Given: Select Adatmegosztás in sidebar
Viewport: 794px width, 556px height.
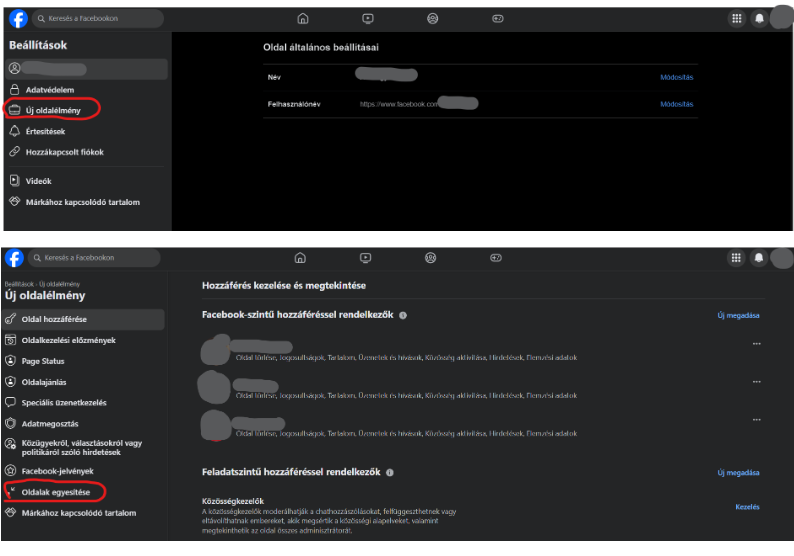Looking at the screenshot, I should click(x=84, y=424).
